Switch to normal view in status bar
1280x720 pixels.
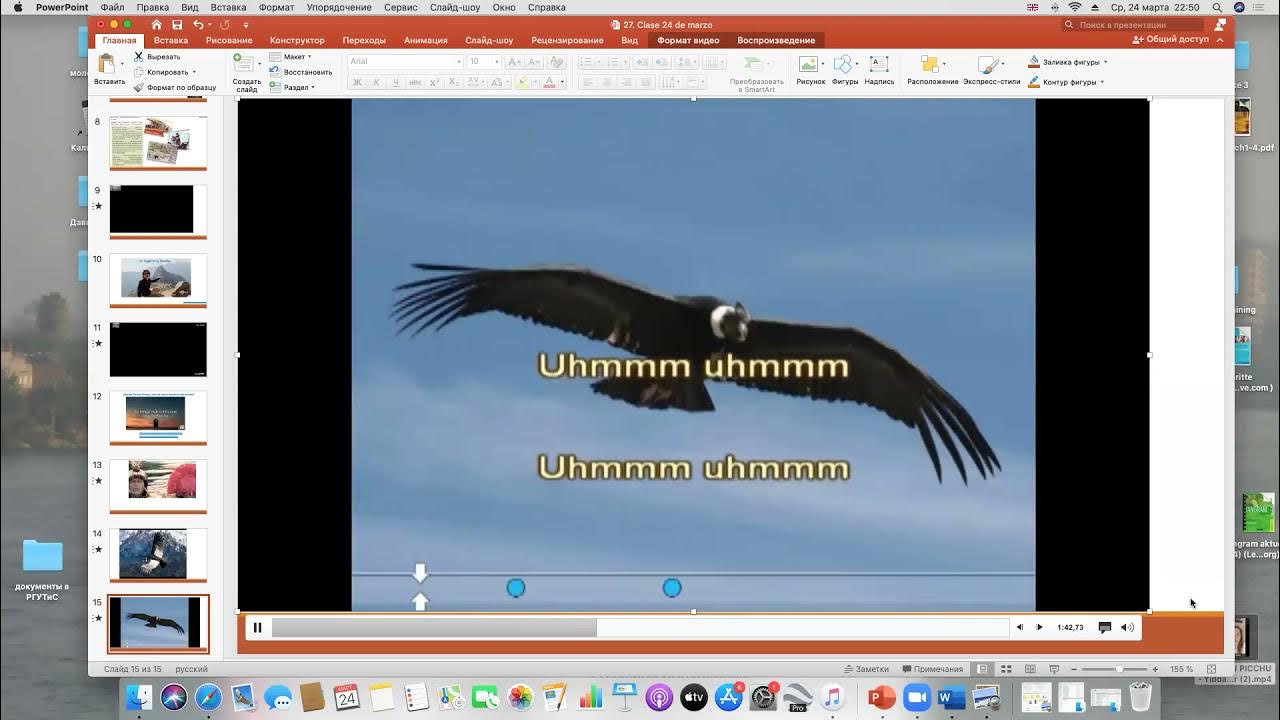pyautogui.click(x=983, y=669)
